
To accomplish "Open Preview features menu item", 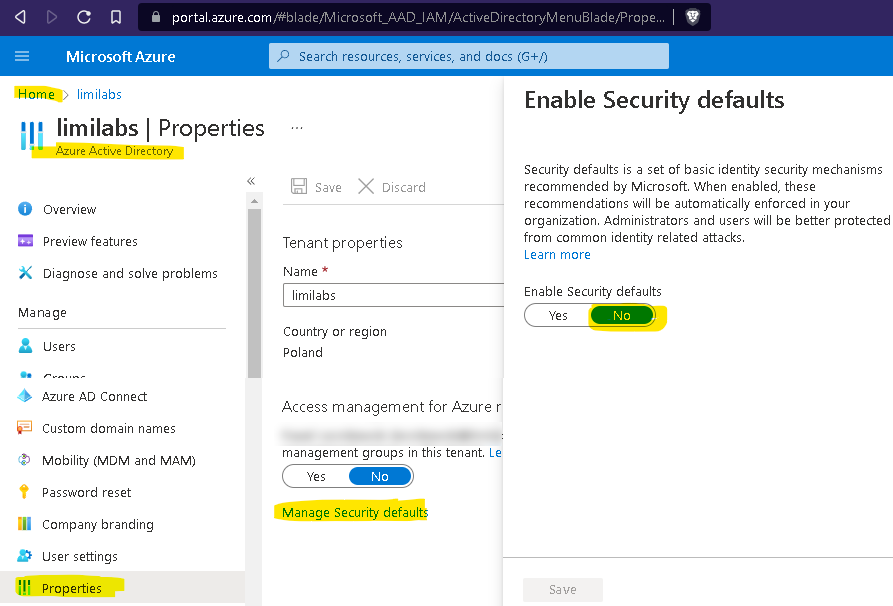I will point(90,241).
